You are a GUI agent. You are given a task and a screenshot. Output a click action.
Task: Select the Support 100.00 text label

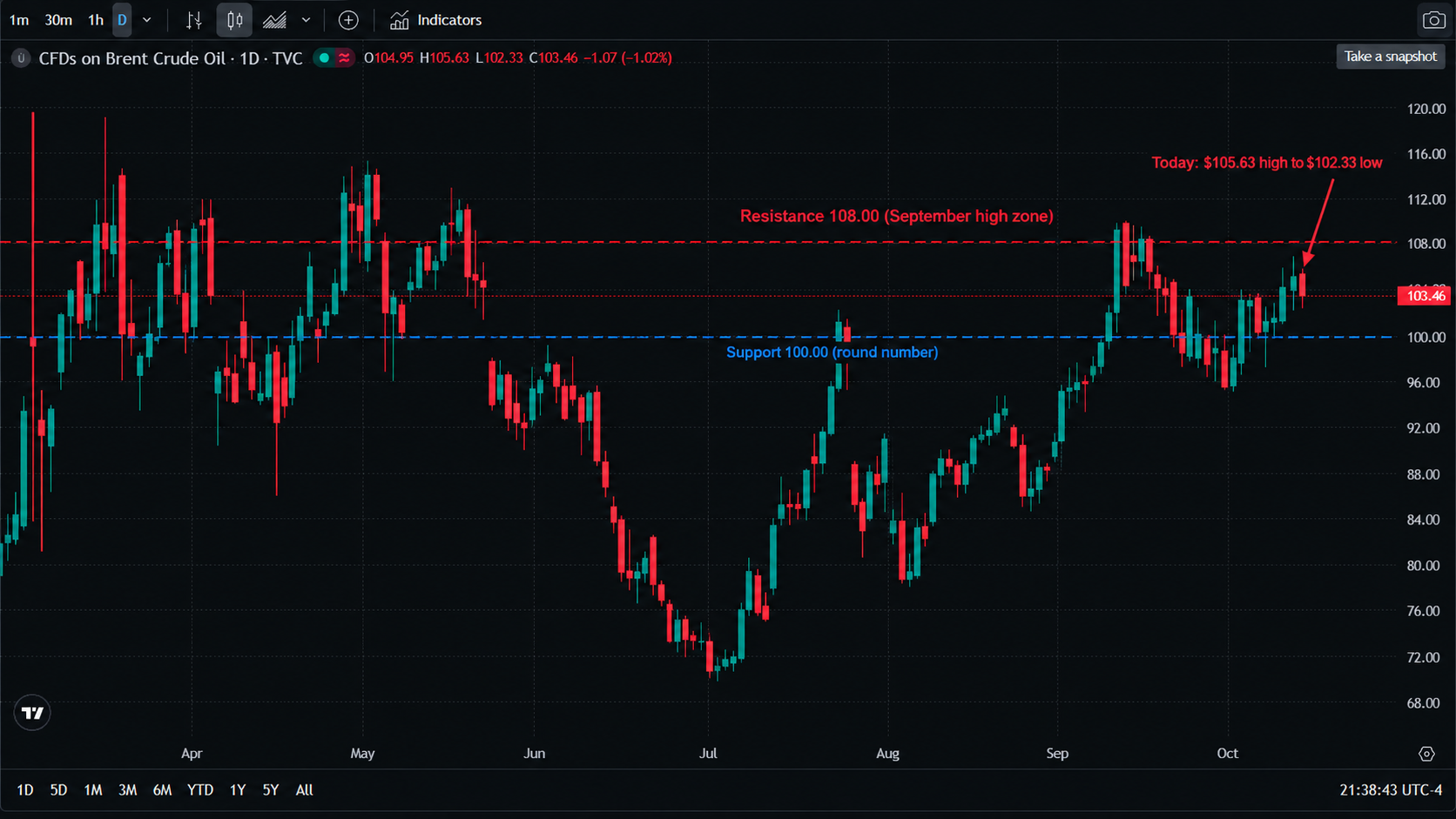click(832, 352)
